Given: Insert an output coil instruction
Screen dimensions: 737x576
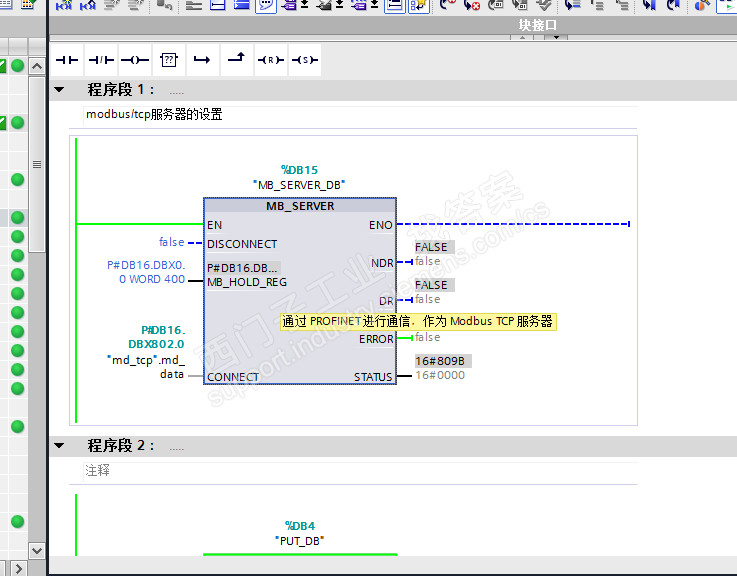Looking at the screenshot, I should pos(135,60).
